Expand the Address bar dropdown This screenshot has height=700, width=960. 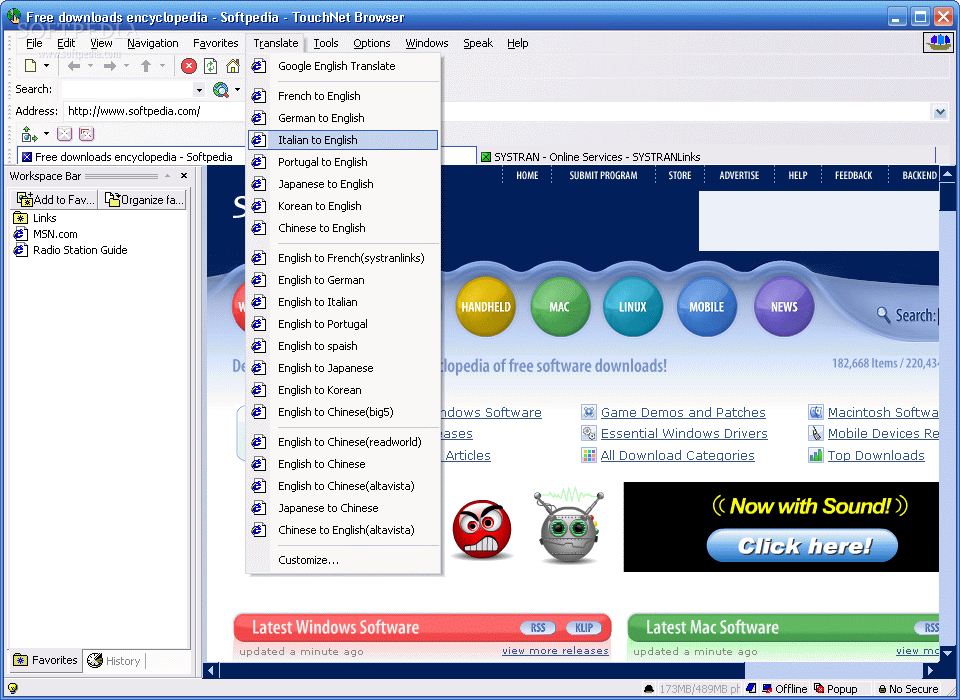tap(940, 111)
